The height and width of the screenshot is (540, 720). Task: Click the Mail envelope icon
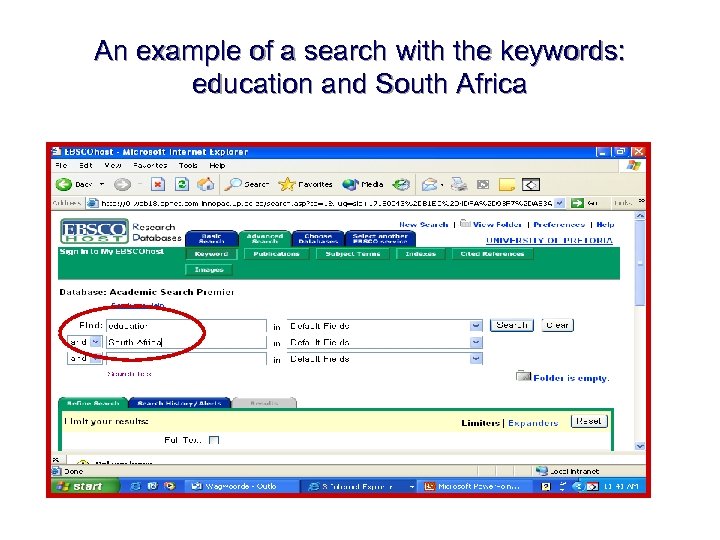click(430, 185)
